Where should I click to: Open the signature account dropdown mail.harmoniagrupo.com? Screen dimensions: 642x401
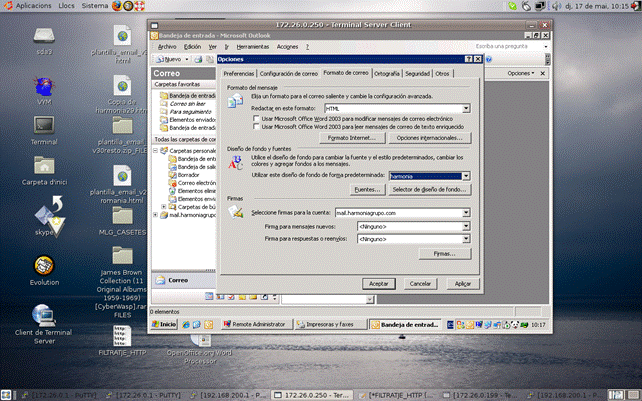466,213
